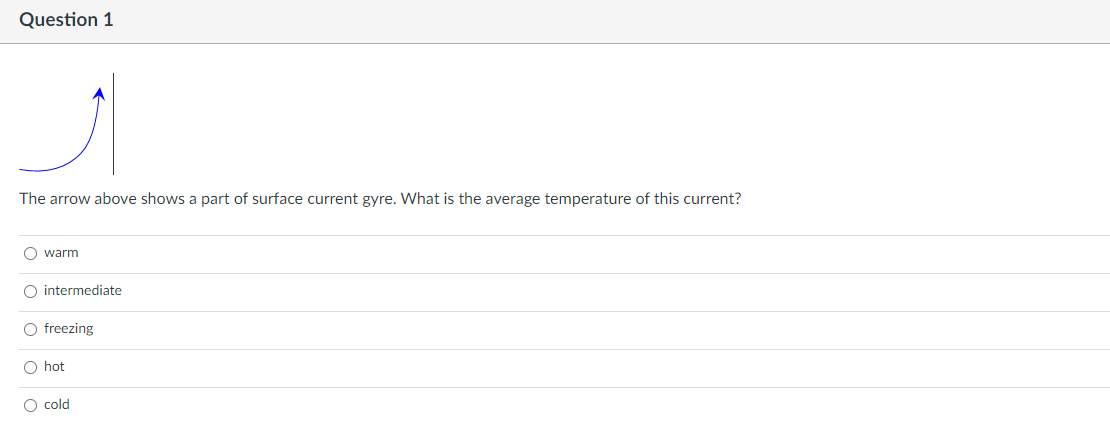Click the "cold" answer label text
Viewport: 1110px width, 441px height.
[57, 405]
